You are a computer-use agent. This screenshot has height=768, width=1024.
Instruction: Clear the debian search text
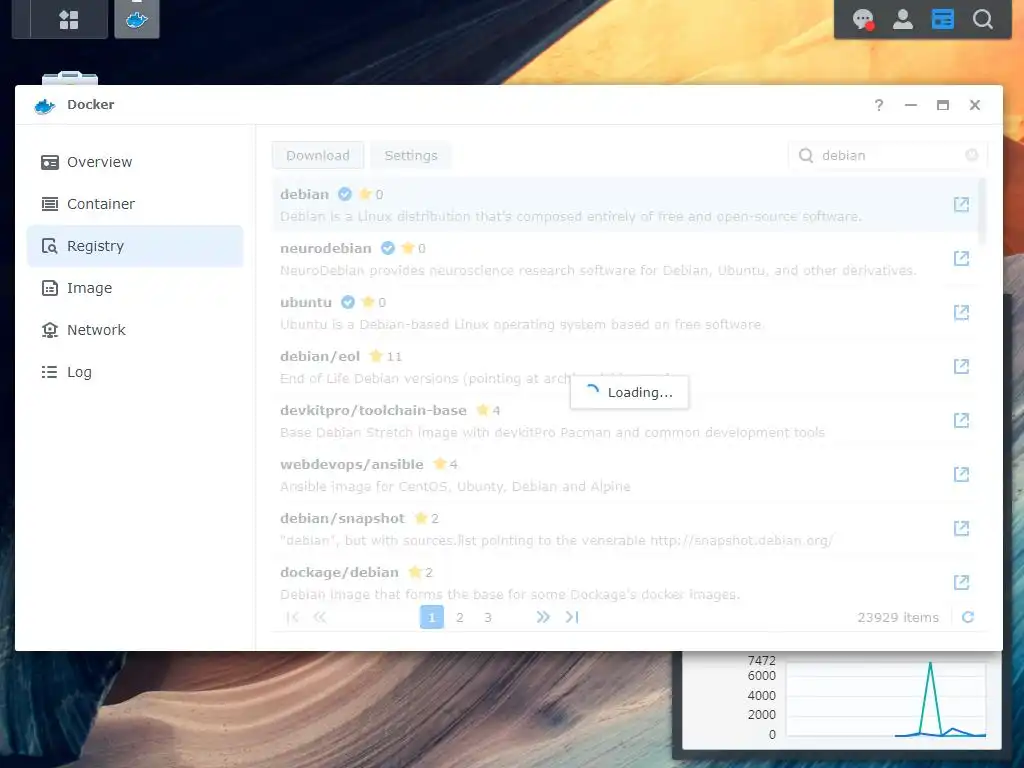point(972,155)
